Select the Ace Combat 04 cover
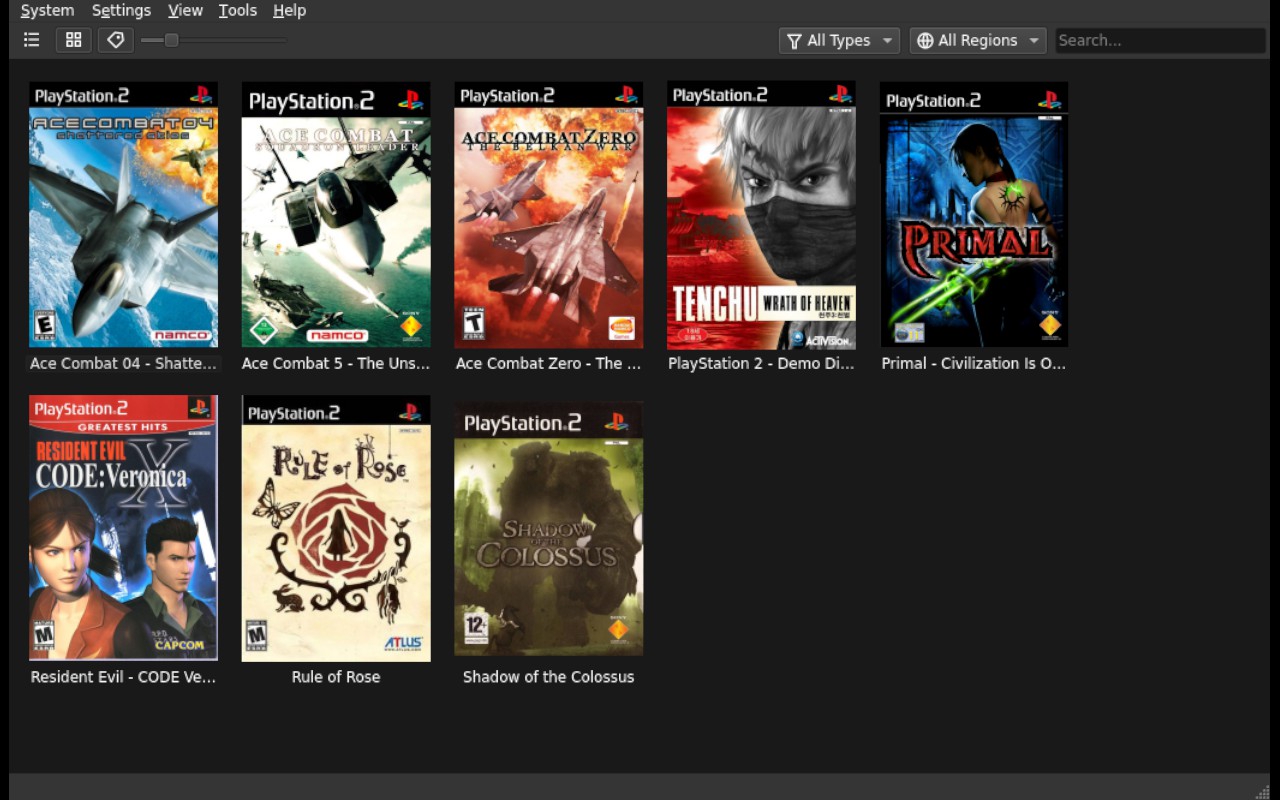 coord(123,215)
